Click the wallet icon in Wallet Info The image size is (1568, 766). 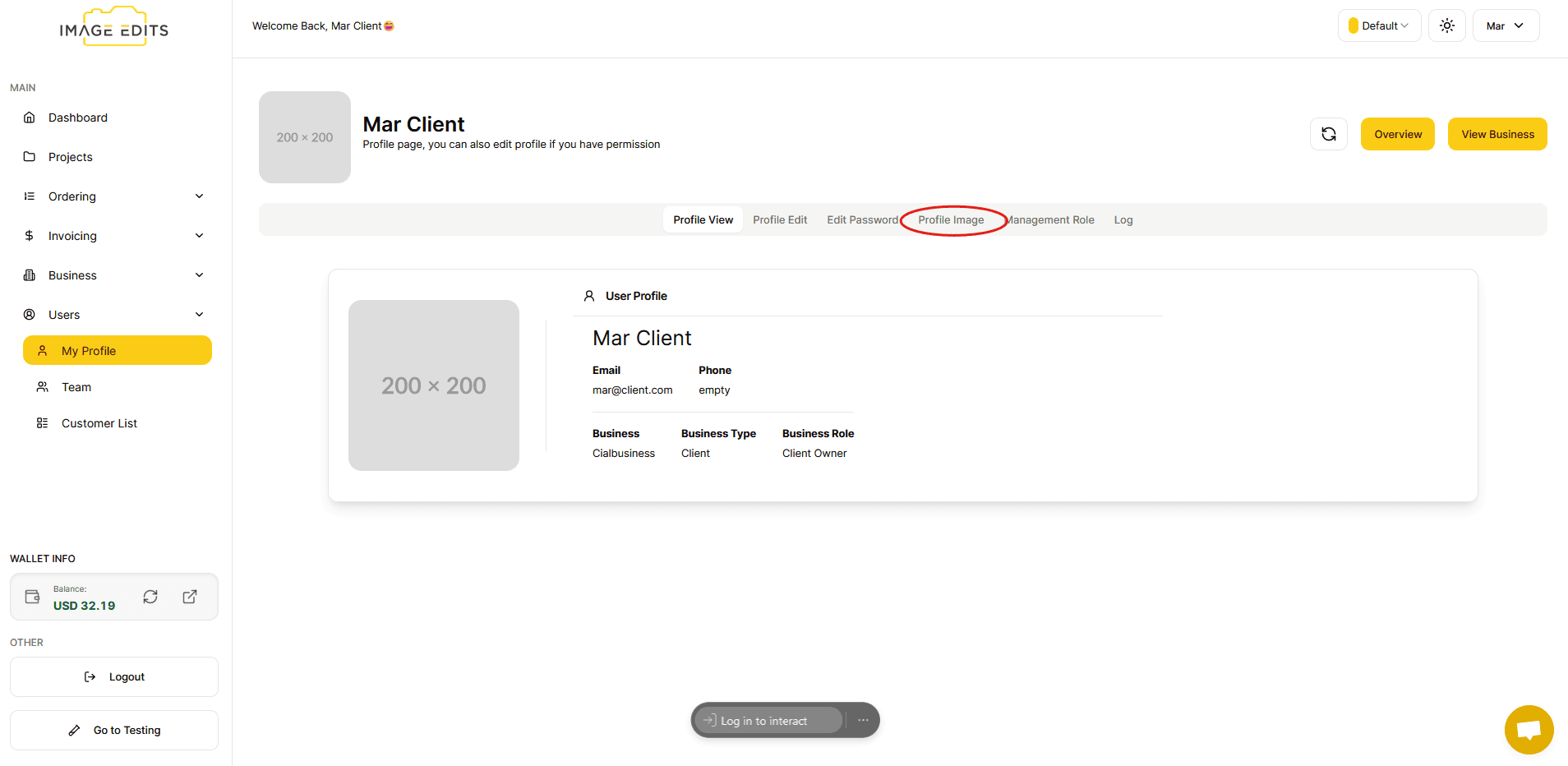tap(33, 597)
